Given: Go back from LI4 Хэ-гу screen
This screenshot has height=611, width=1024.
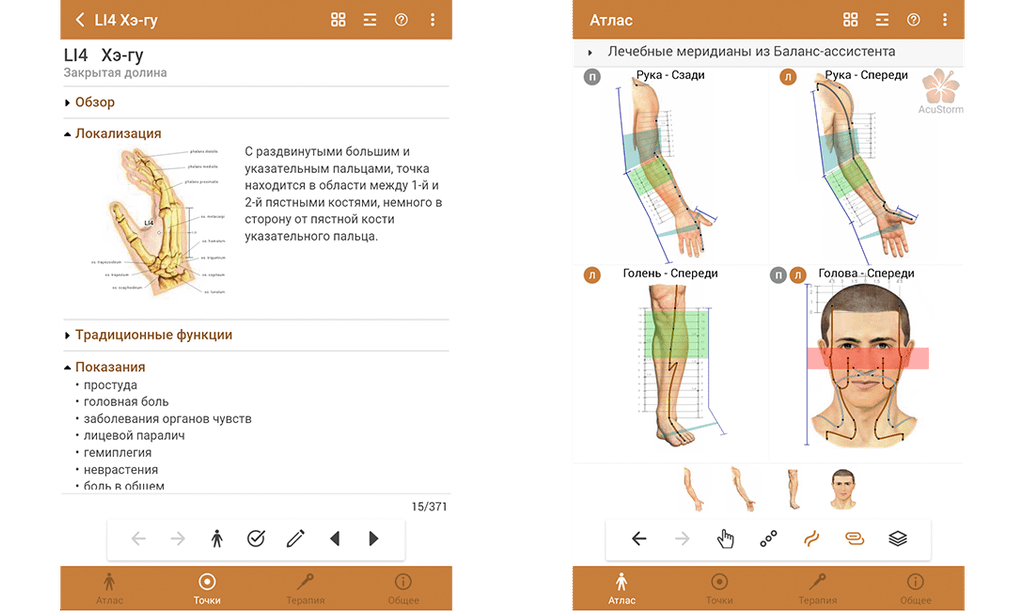Looking at the screenshot, I should (x=80, y=20).
